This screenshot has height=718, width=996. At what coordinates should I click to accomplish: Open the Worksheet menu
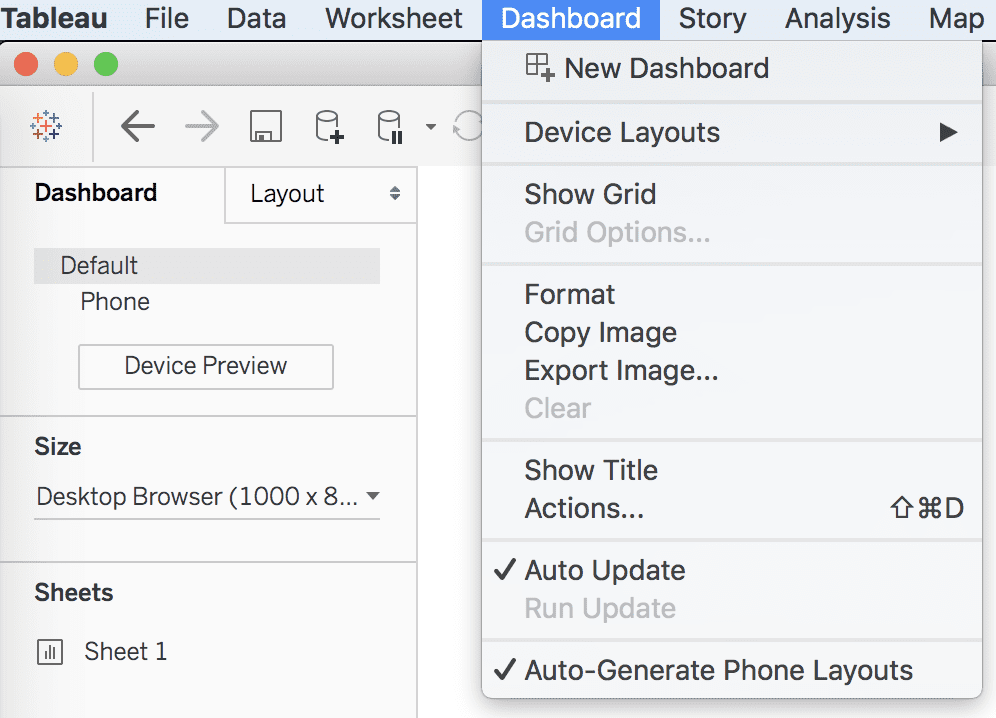coord(394,18)
